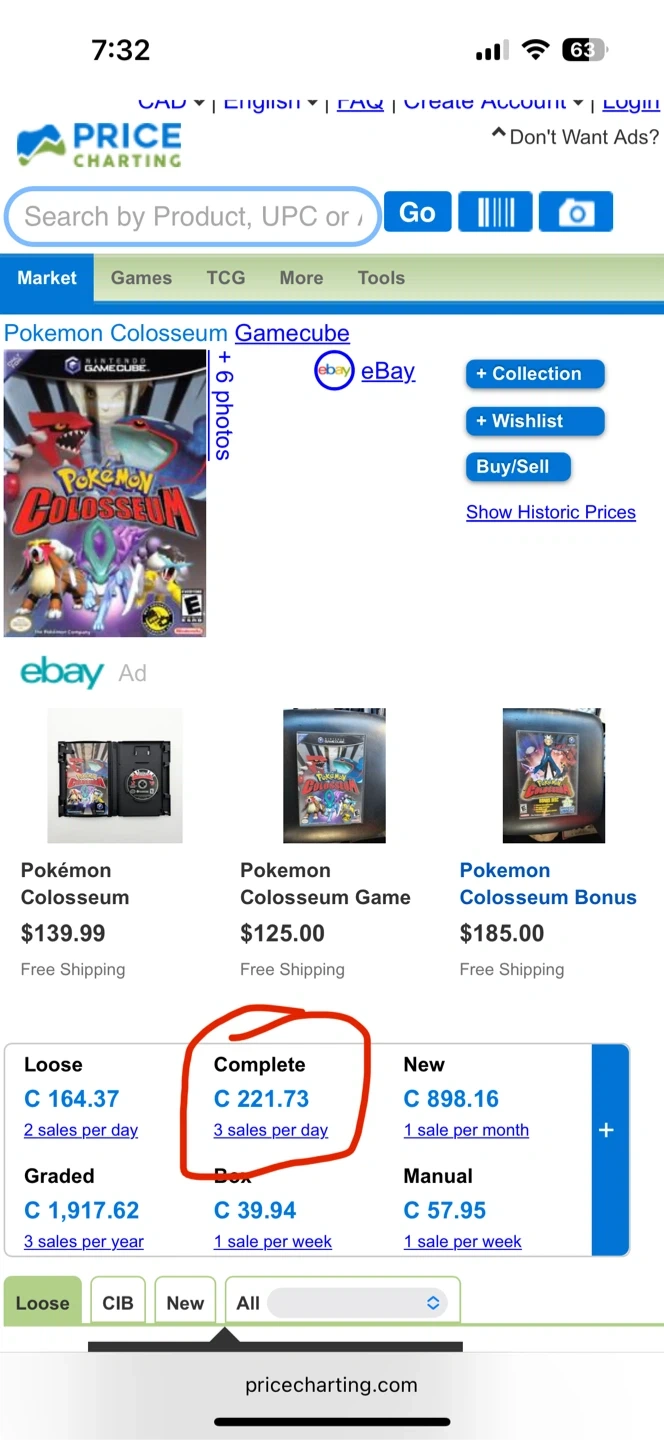Open the English language dropdown

point(270,102)
